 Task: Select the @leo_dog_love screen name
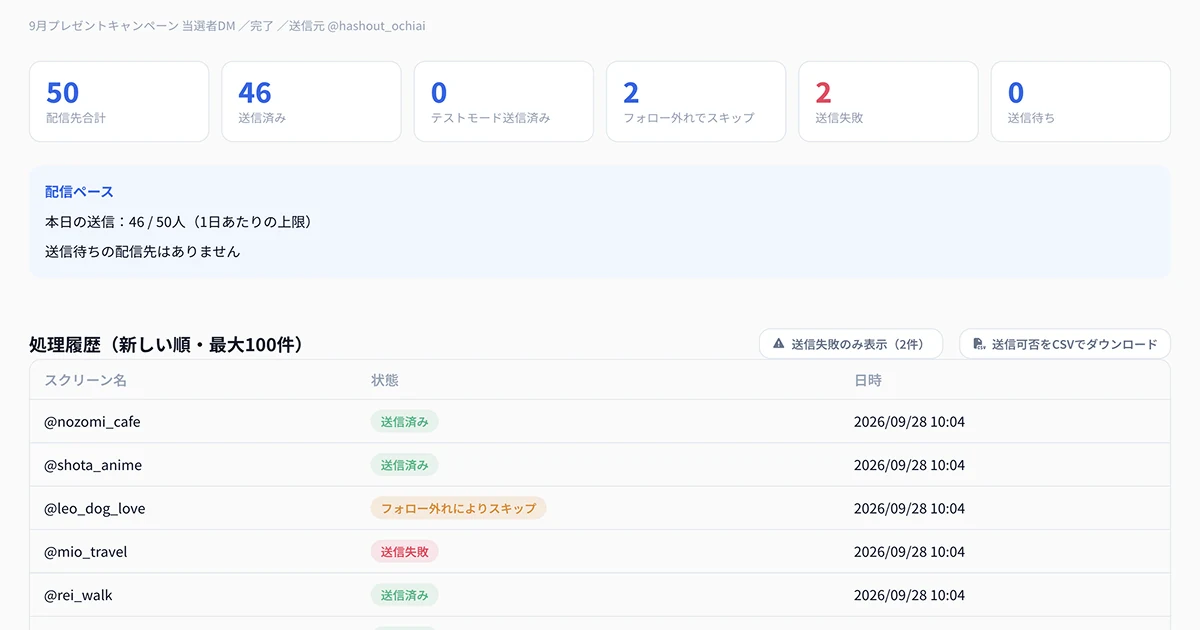click(95, 508)
